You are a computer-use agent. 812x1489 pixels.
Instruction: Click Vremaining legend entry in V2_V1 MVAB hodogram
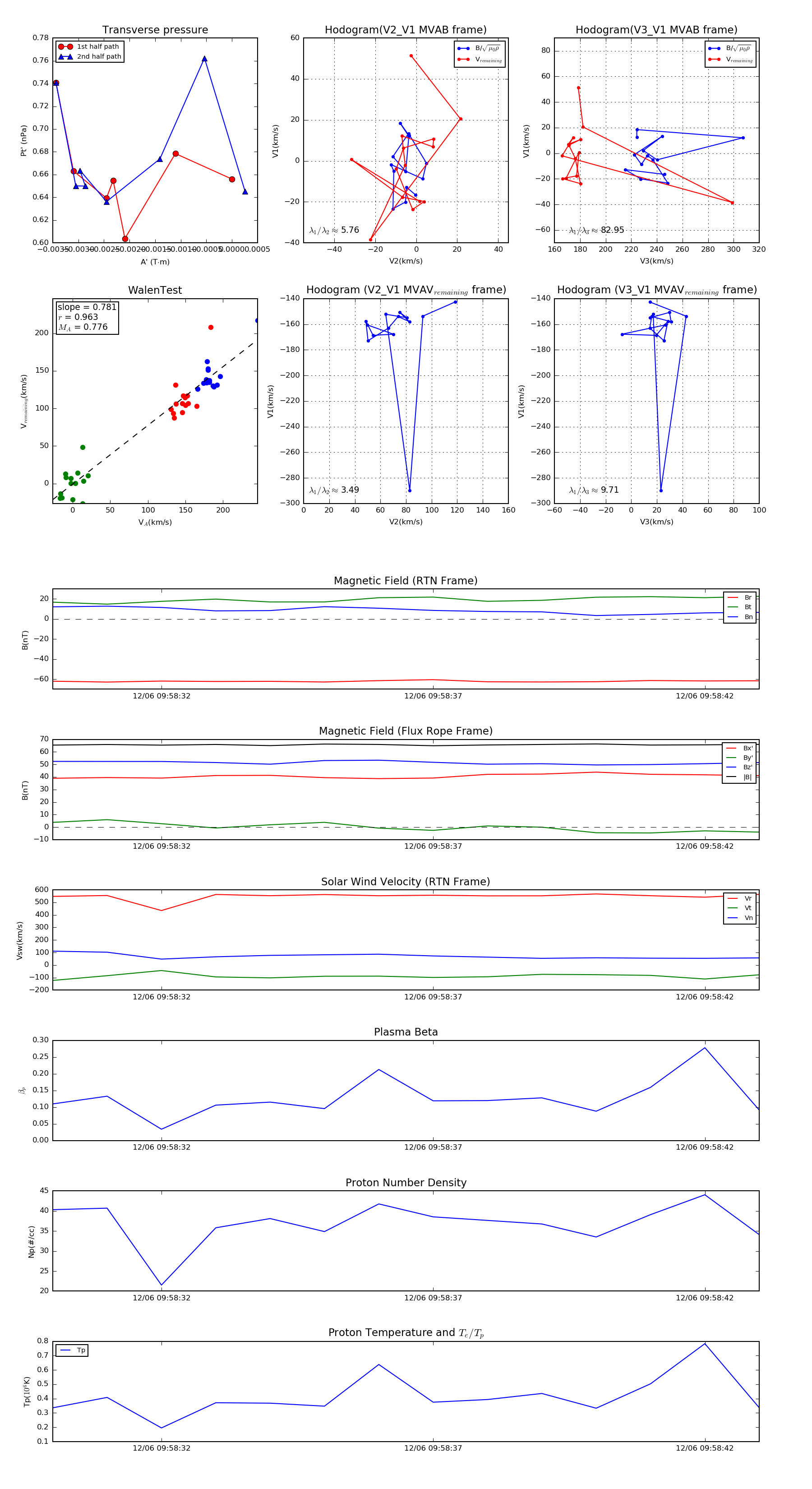(480, 60)
